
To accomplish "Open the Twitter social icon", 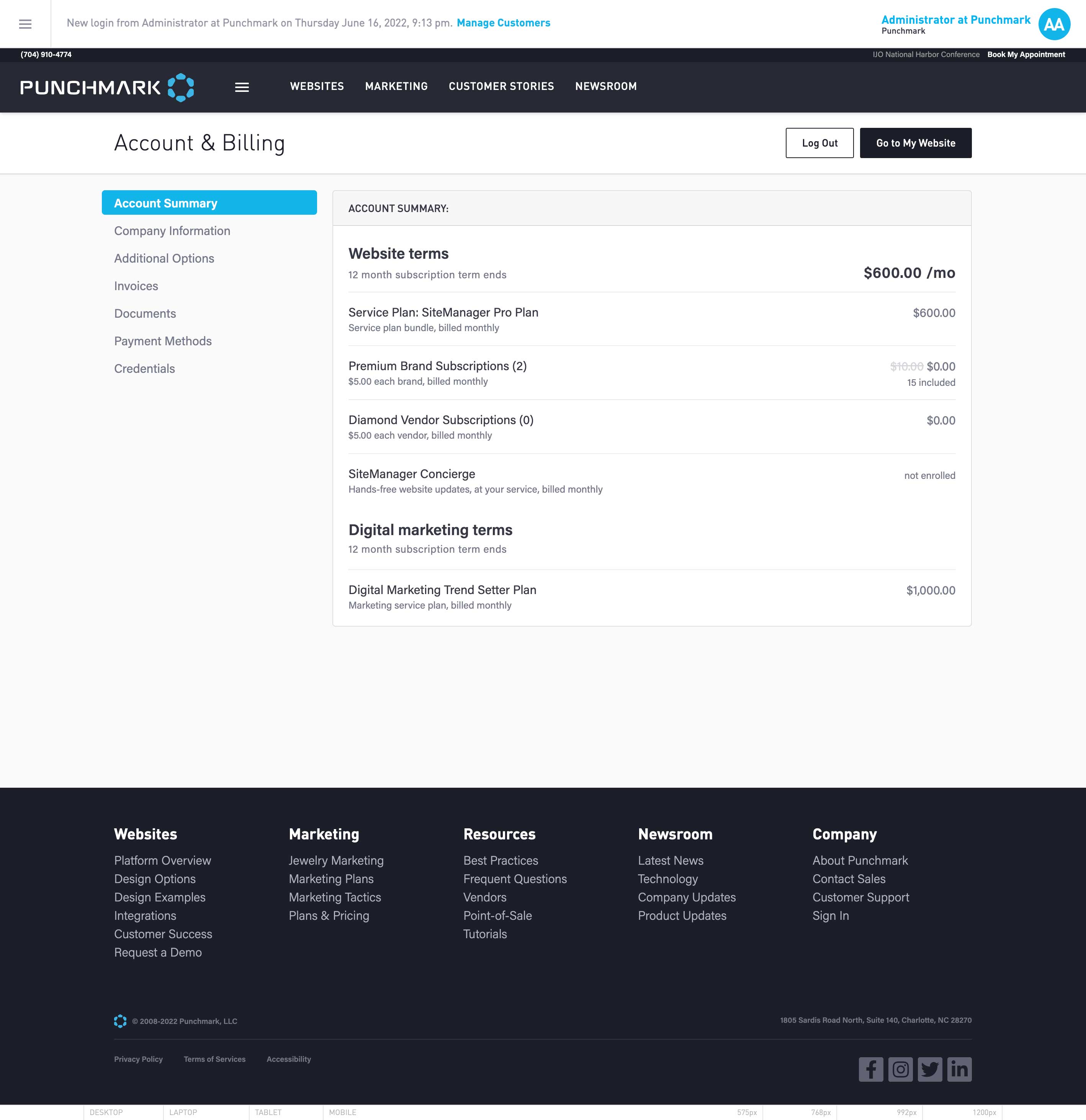I will pos(930,1069).
